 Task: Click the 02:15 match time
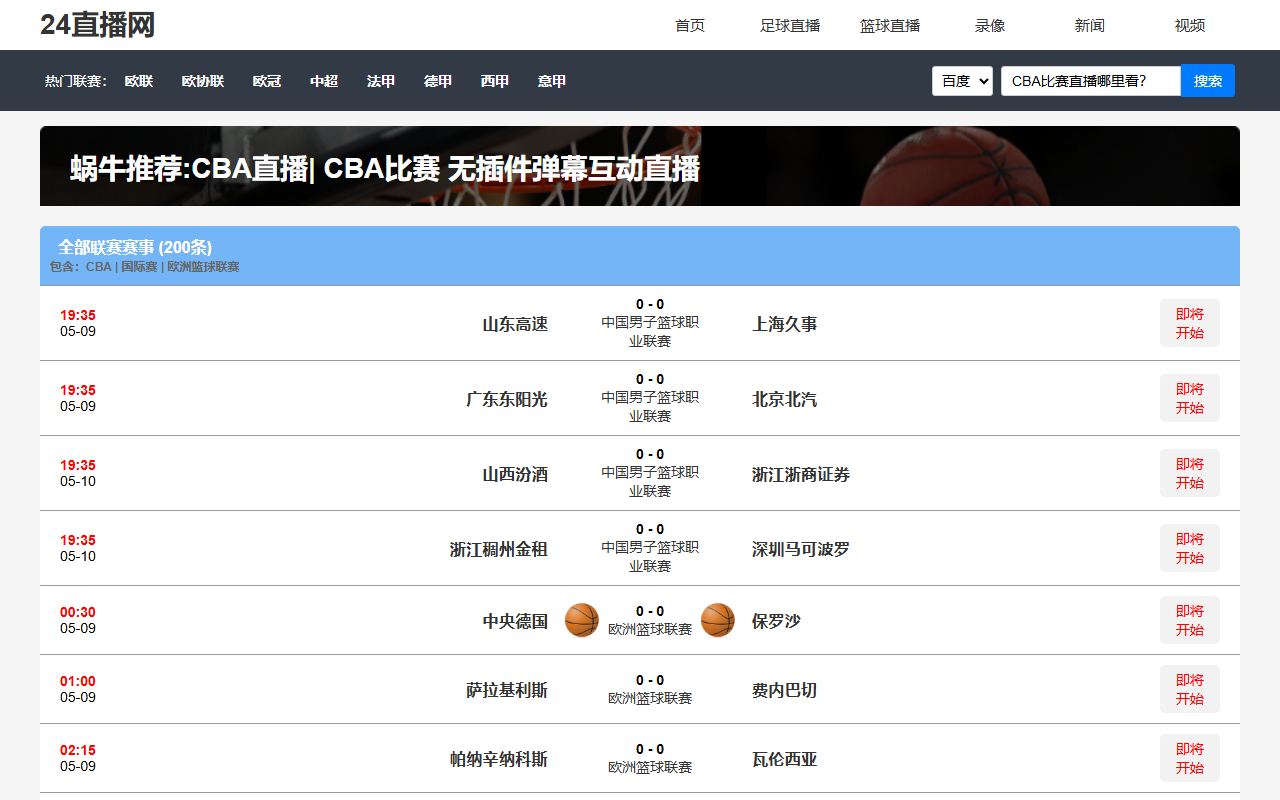click(78, 750)
